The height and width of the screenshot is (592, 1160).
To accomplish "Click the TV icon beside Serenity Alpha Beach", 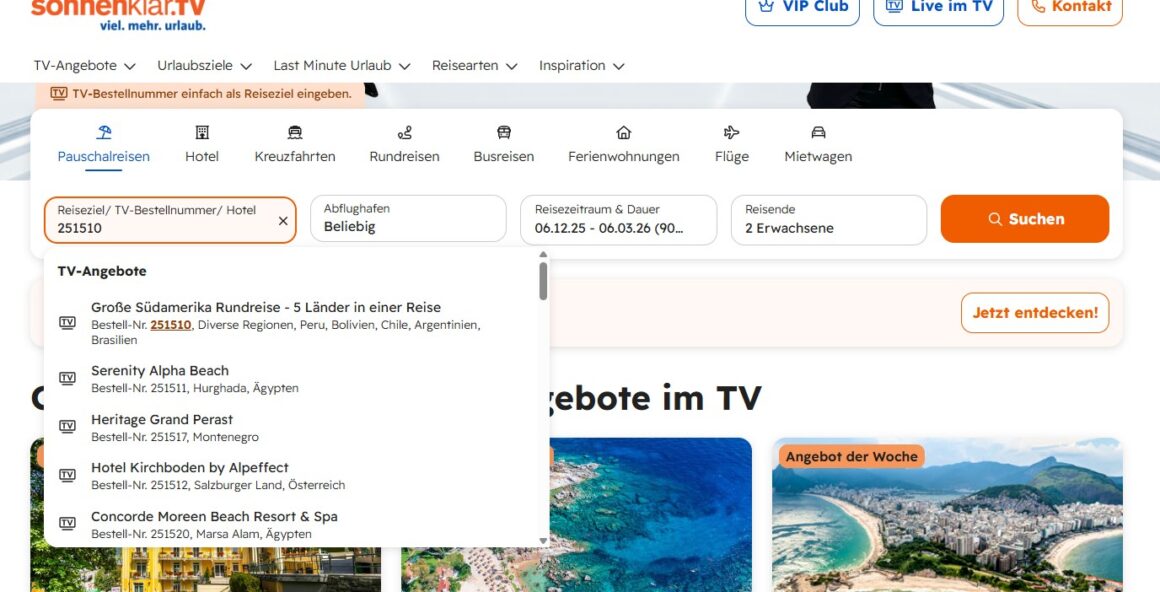I will (x=66, y=378).
